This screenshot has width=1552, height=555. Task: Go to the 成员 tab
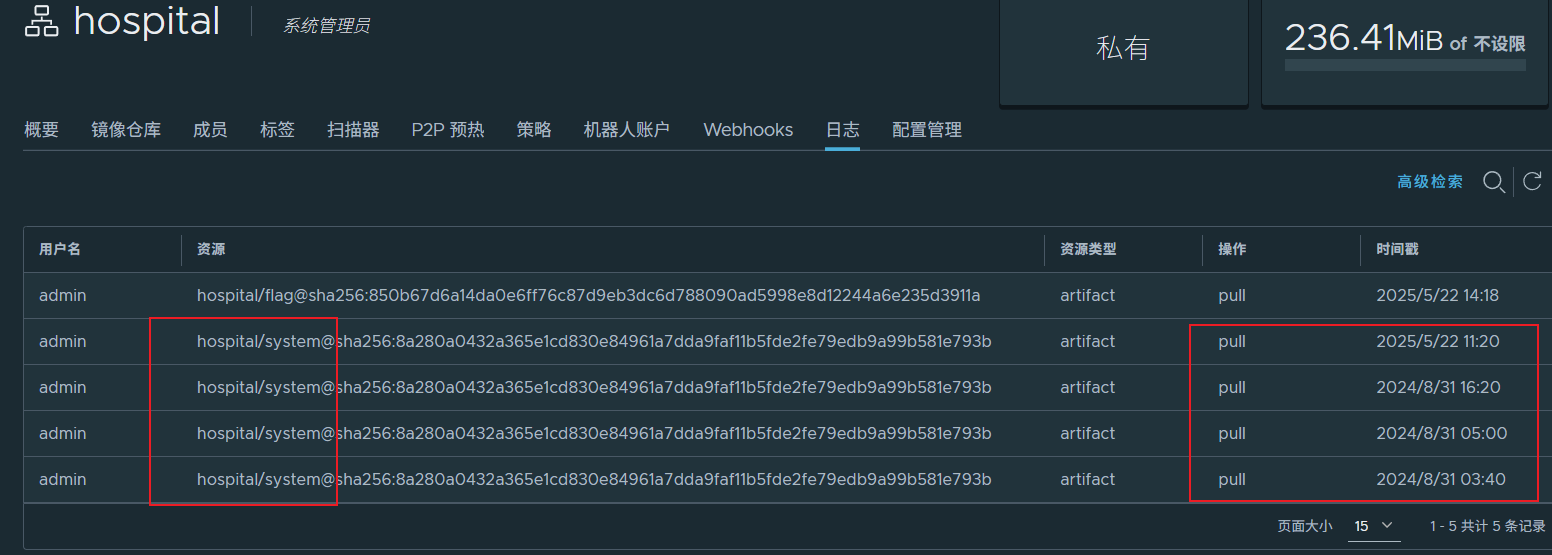[210, 130]
